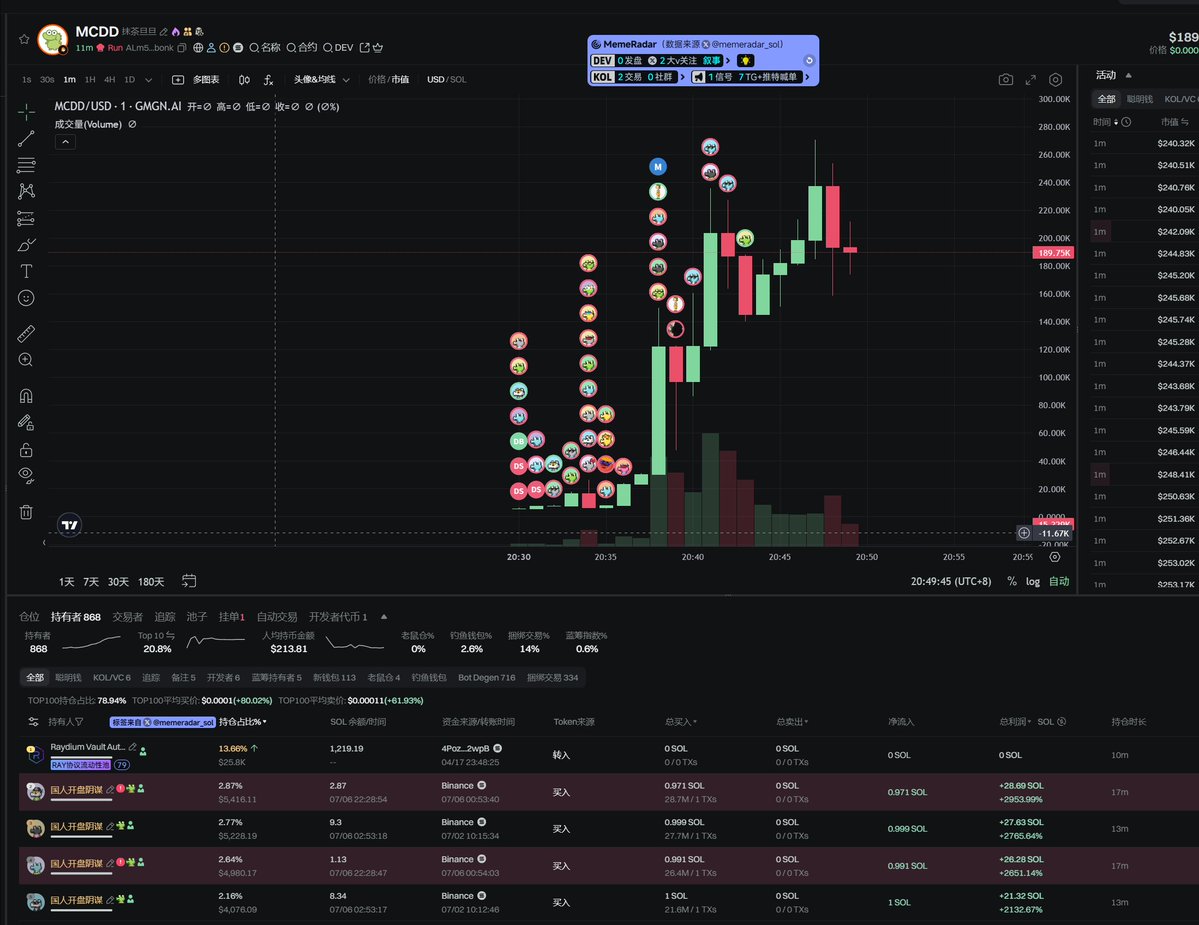Expand chart to fullscreen
1199x925 pixels.
(1031, 80)
